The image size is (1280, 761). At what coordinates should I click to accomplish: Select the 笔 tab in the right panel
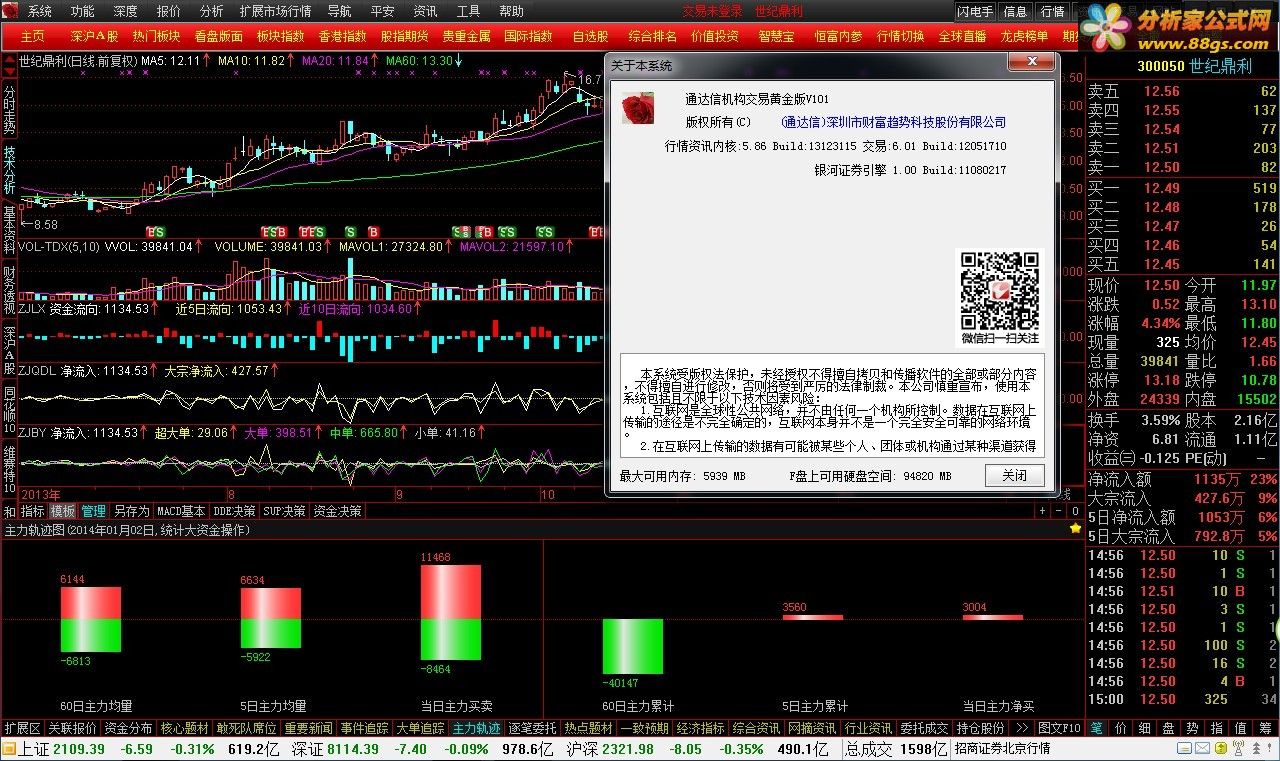tap(1096, 728)
